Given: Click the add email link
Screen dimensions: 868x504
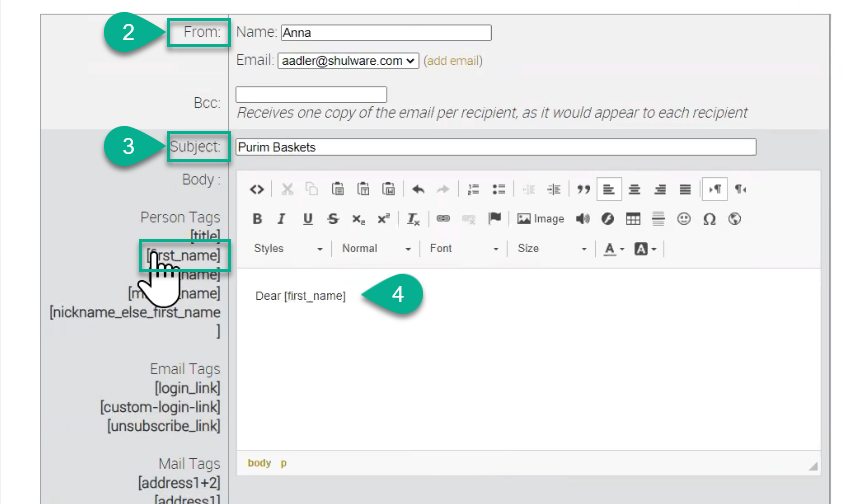Looking at the screenshot, I should point(453,61).
